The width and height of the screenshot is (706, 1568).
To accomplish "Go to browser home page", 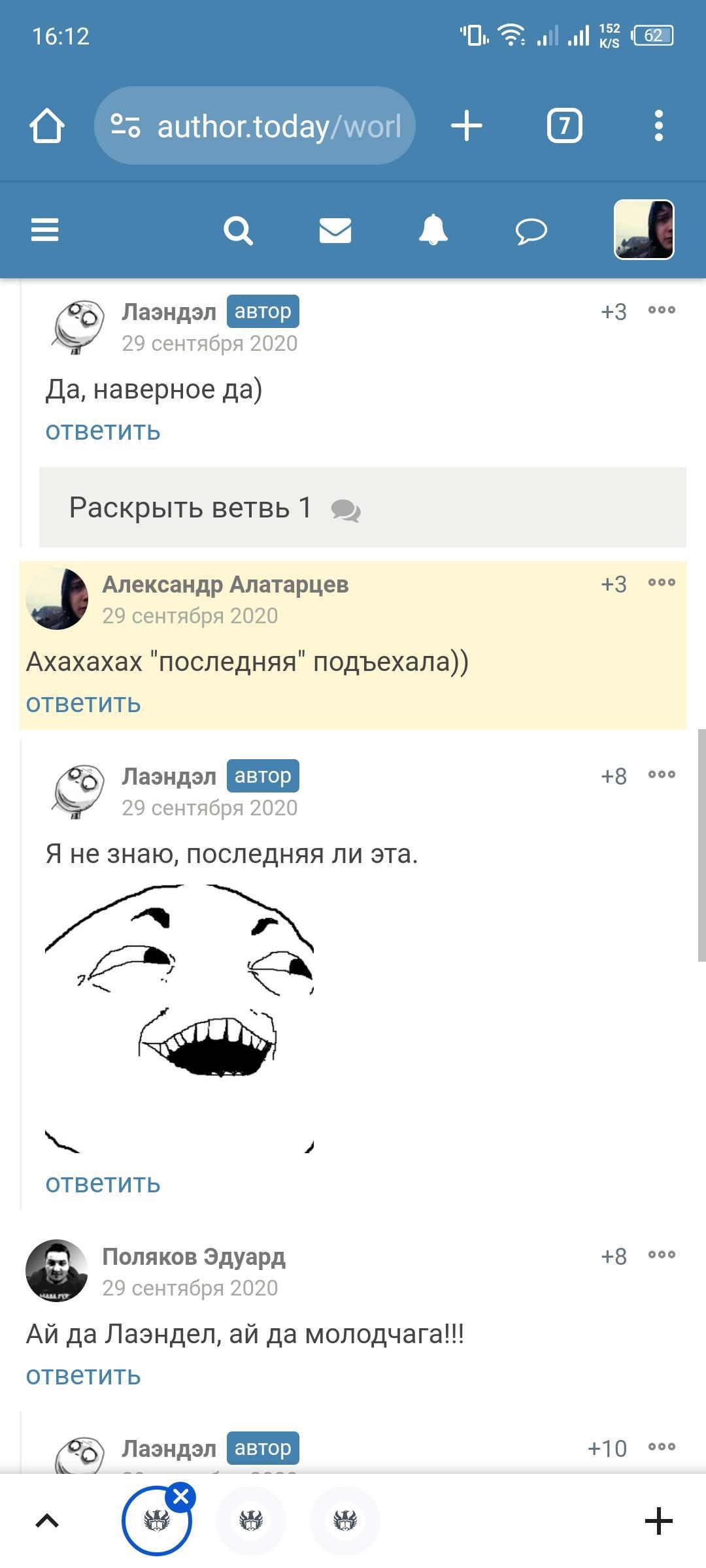I will [x=47, y=125].
